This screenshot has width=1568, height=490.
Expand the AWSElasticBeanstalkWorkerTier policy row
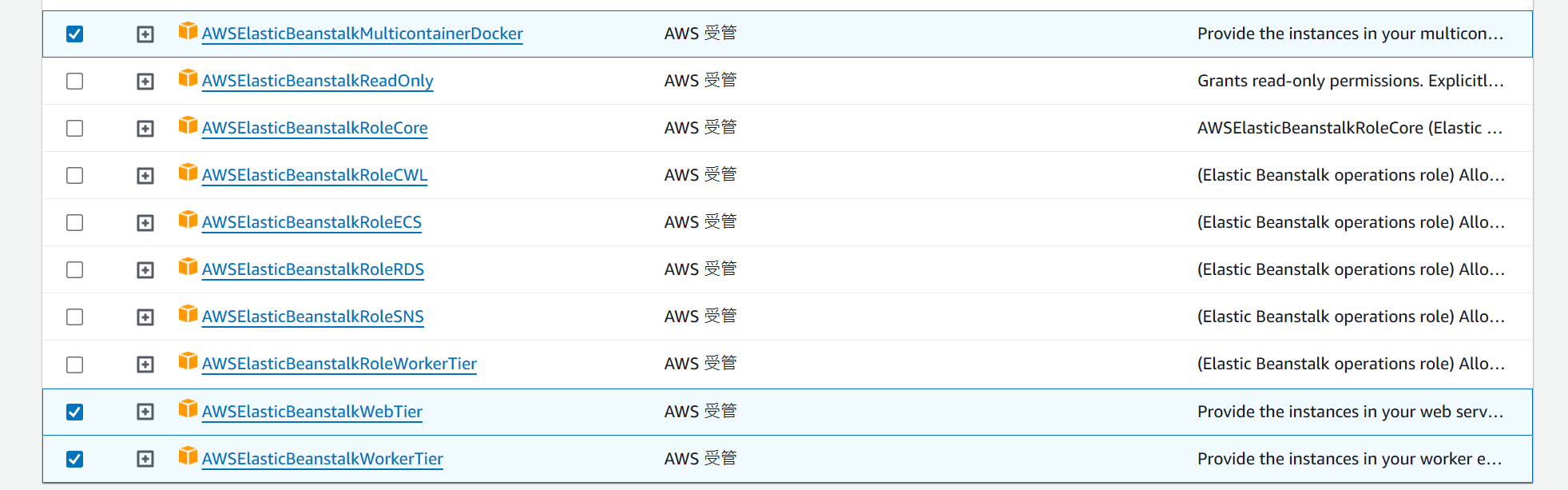[x=145, y=459]
